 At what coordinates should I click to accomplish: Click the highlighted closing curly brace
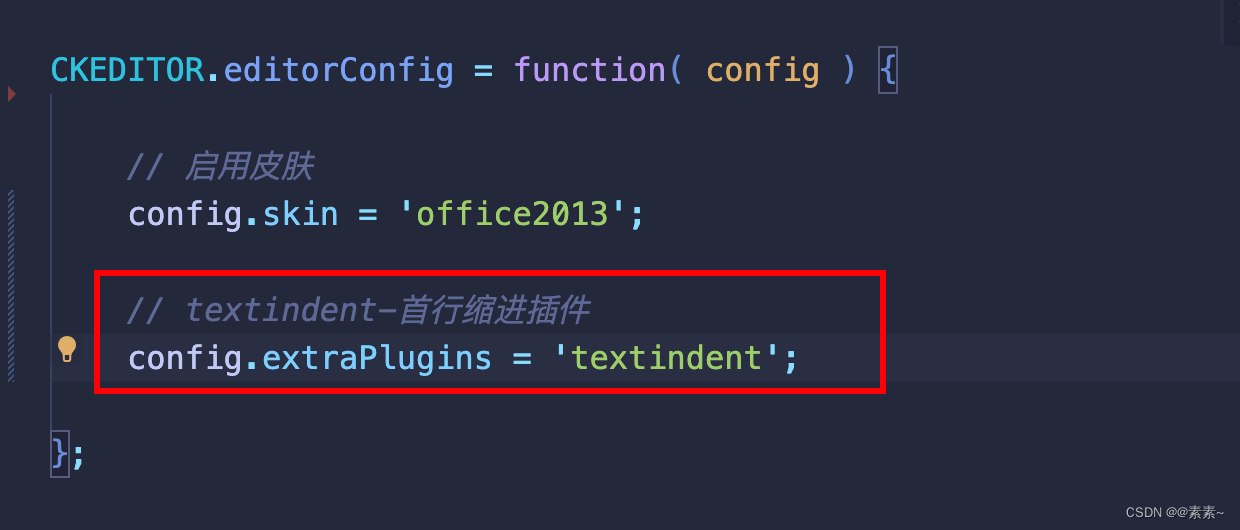tap(60, 454)
